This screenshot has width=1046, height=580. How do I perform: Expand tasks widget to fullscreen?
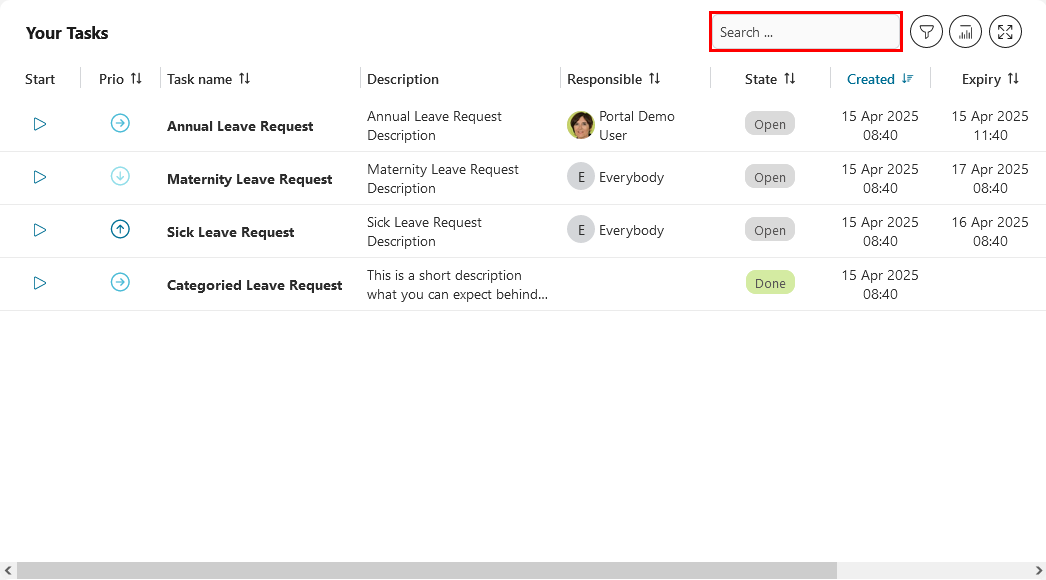coord(1005,32)
